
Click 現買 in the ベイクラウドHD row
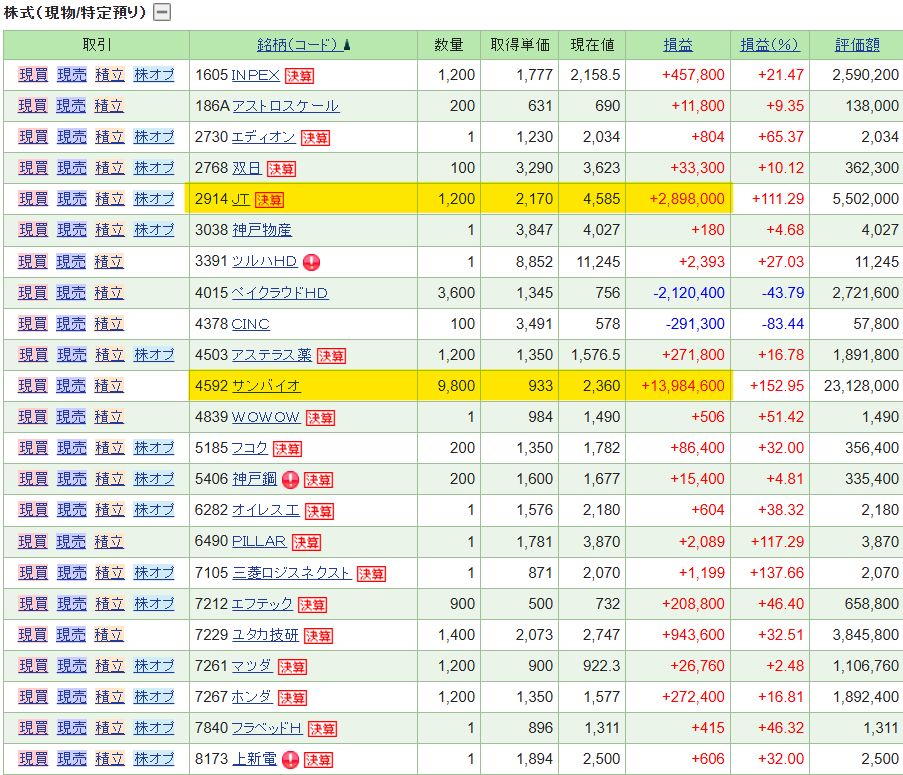click(x=33, y=294)
